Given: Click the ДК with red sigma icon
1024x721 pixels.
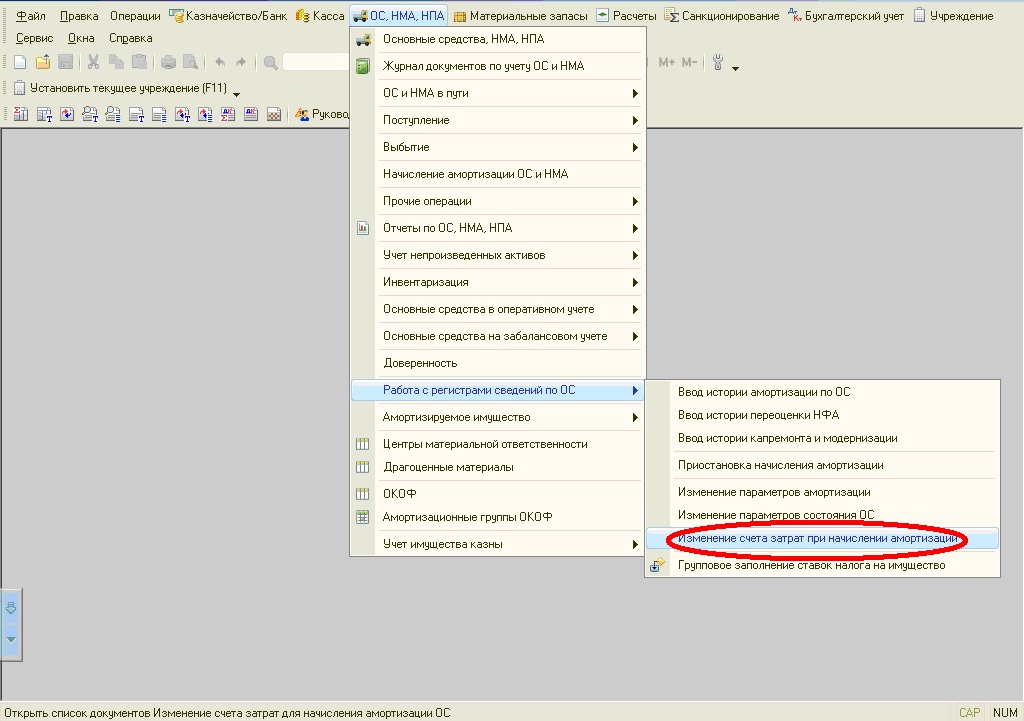Looking at the screenshot, I should [228, 114].
